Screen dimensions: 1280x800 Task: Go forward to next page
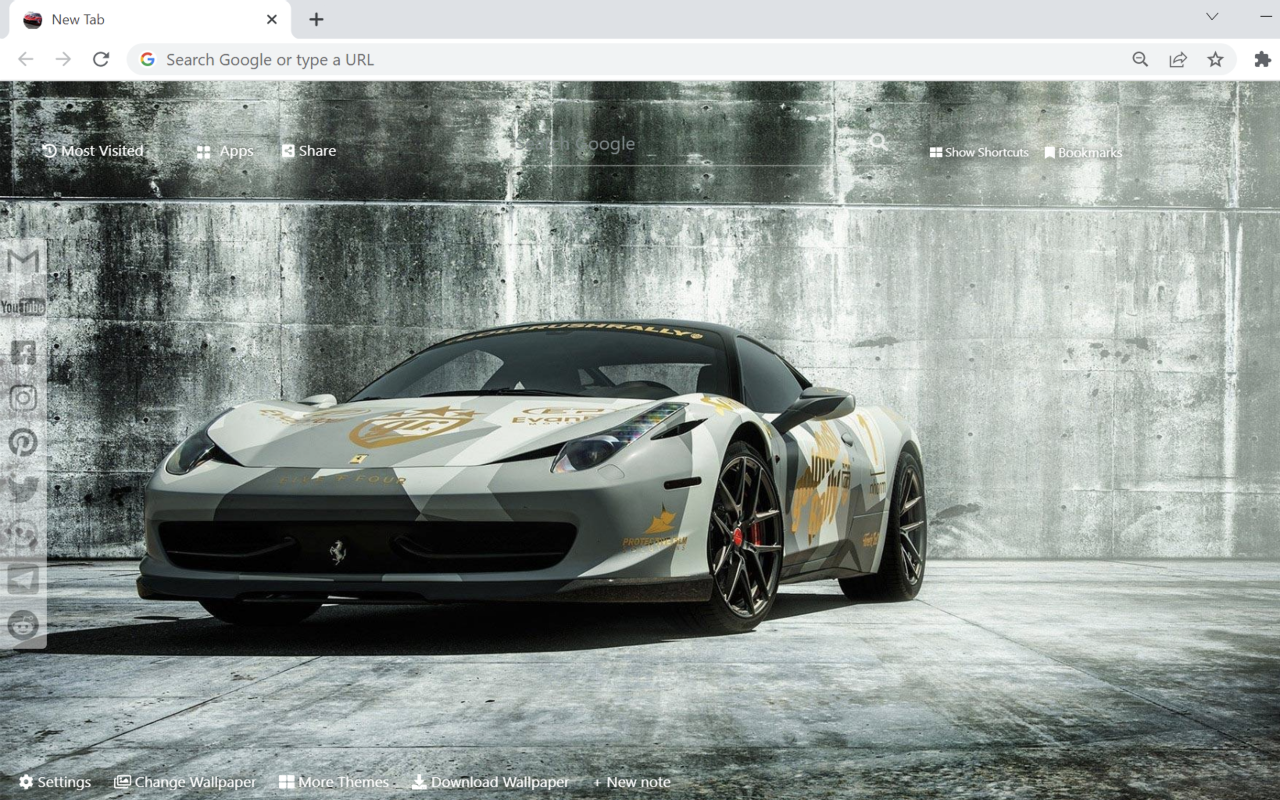pos(63,59)
